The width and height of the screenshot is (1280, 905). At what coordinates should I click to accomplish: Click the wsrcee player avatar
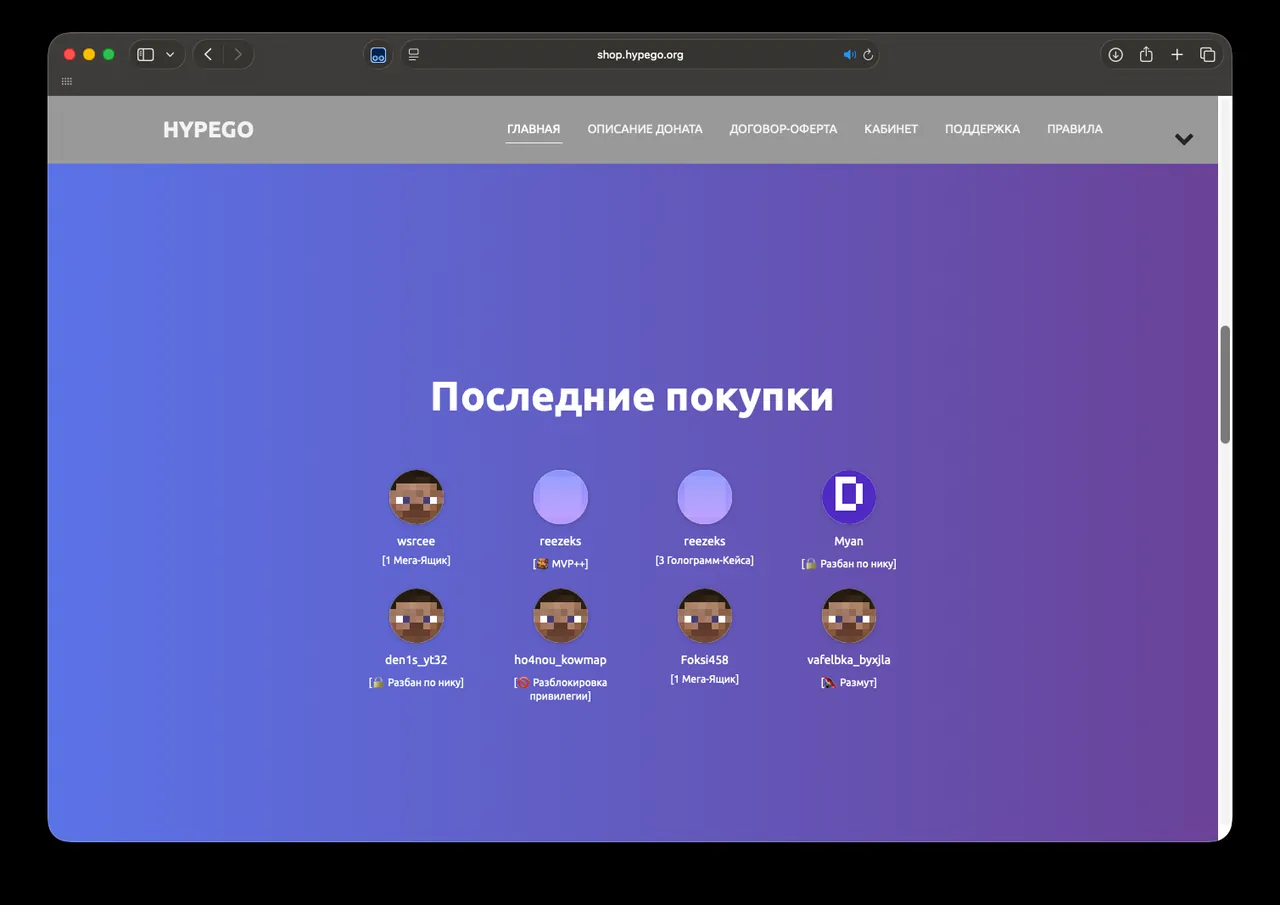click(x=416, y=497)
